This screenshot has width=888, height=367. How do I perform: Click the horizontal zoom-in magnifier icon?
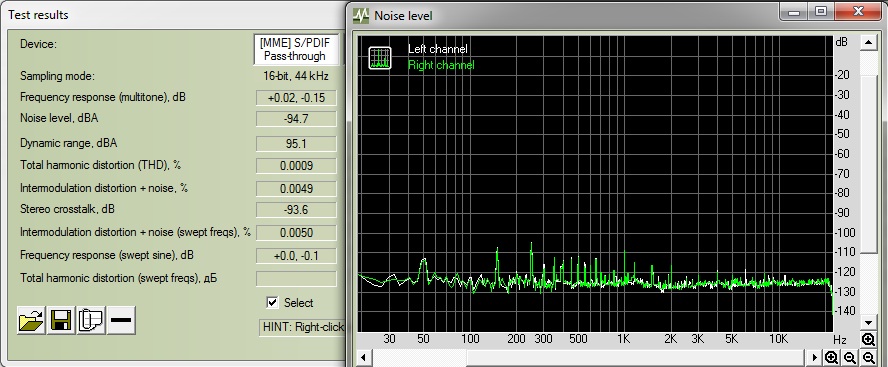tap(831, 357)
